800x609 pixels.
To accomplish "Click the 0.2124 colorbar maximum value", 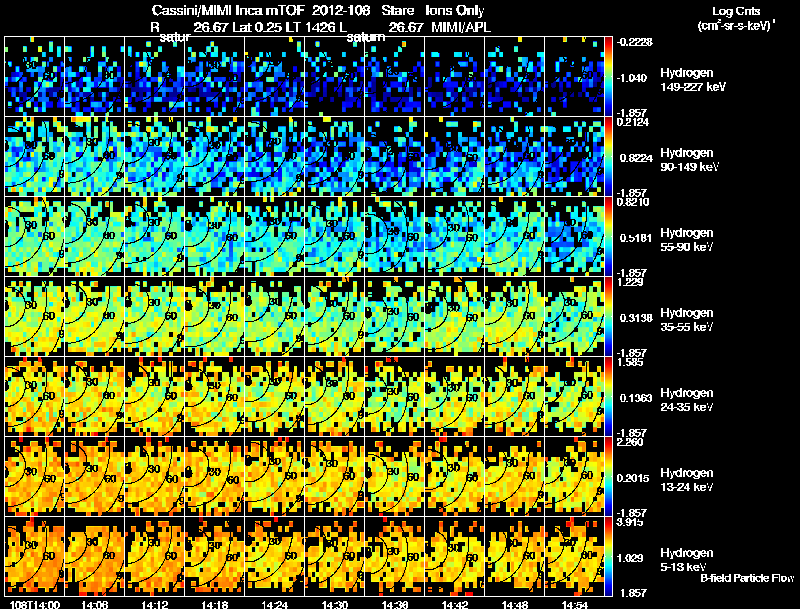I will pyautogui.click(x=633, y=122).
